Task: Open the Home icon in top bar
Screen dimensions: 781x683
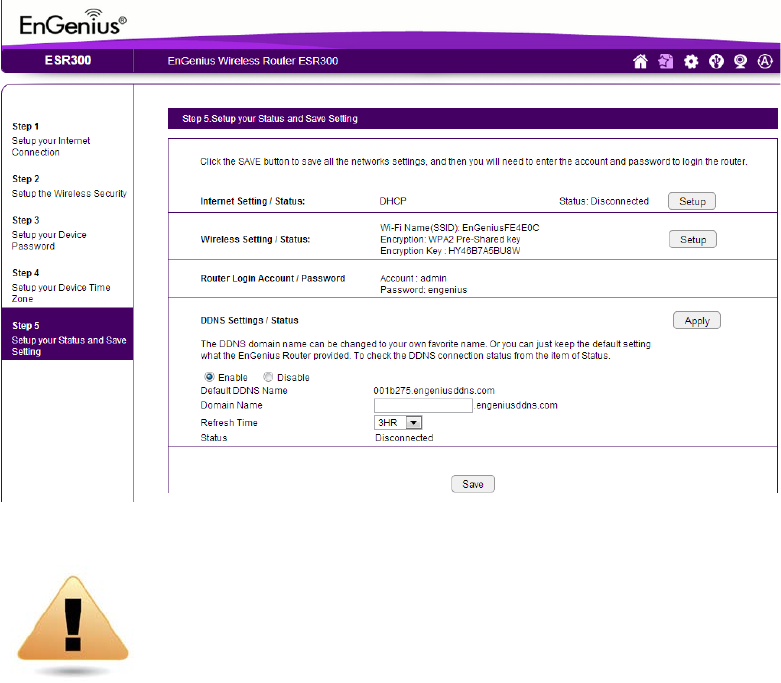Action: [x=640, y=61]
